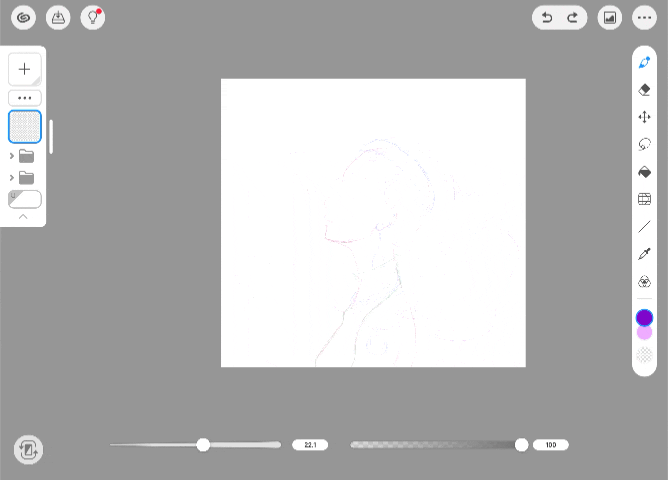Choose the transparent color swatch
Viewport: 668px width, 480px height.
point(644,354)
